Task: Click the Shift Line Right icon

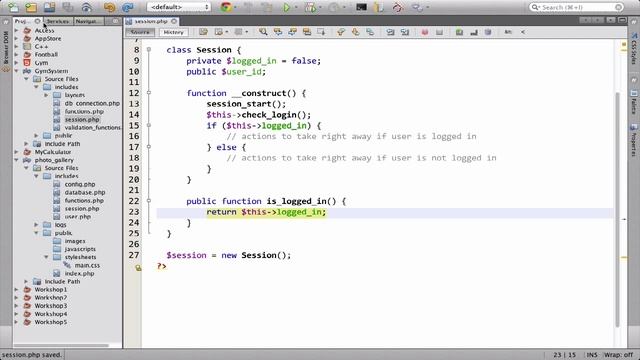Action: pyautogui.click(x=405, y=32)
